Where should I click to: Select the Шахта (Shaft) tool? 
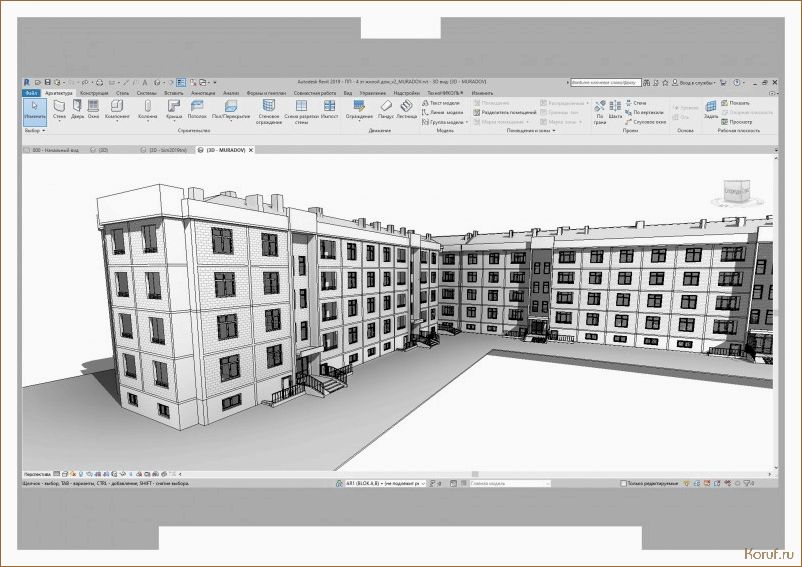coord(615,109)
